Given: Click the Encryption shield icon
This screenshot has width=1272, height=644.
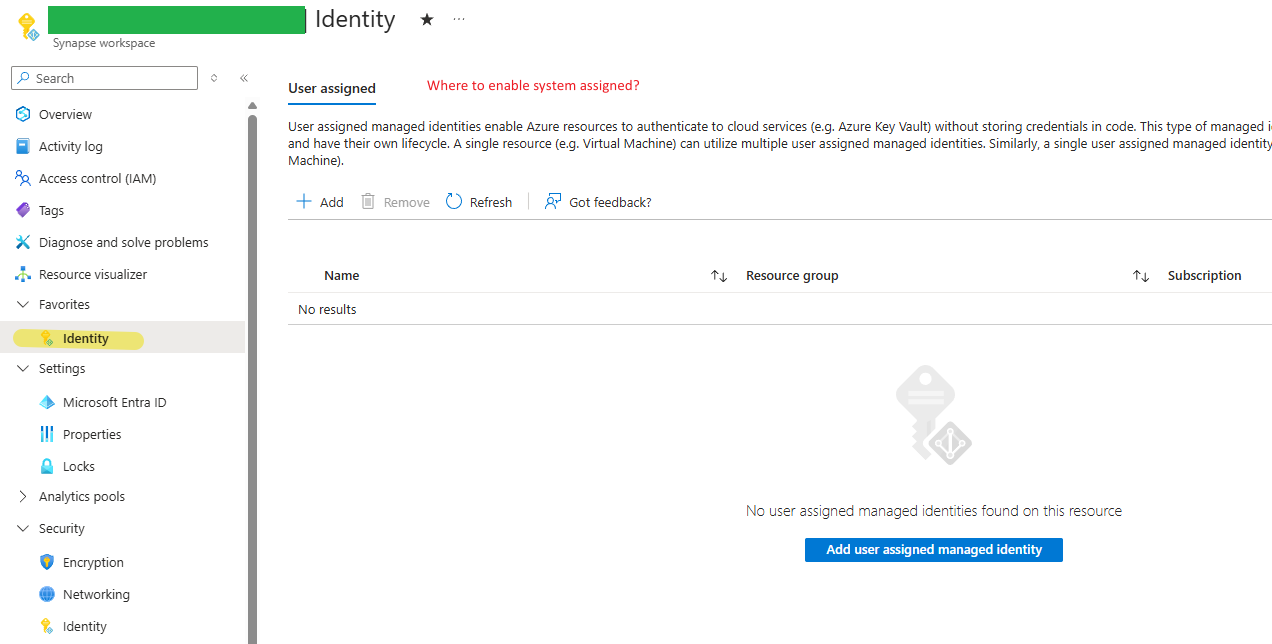Looking at the screenshot, I should (x=47, y=562).
